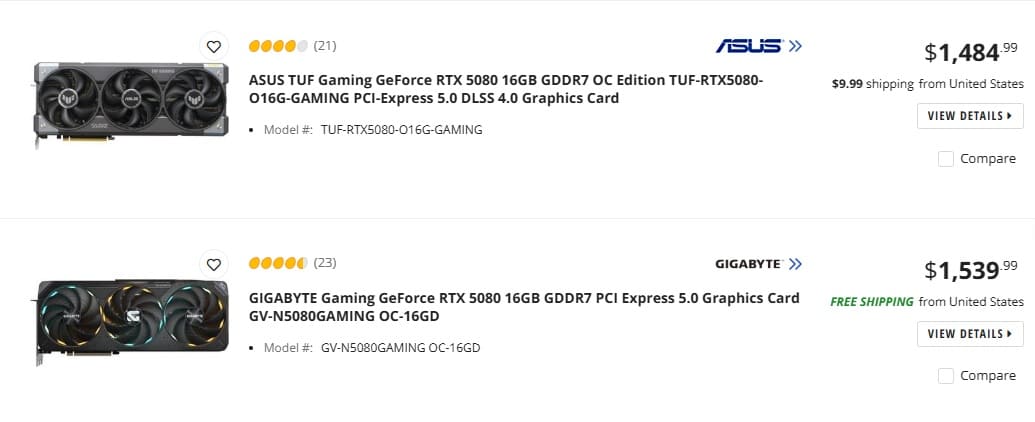Viewport: 1035px width, 422px height.
Task: Open ASUS TUF Gaming GeForce RTX 5080 title
Action: pos(506,89)
